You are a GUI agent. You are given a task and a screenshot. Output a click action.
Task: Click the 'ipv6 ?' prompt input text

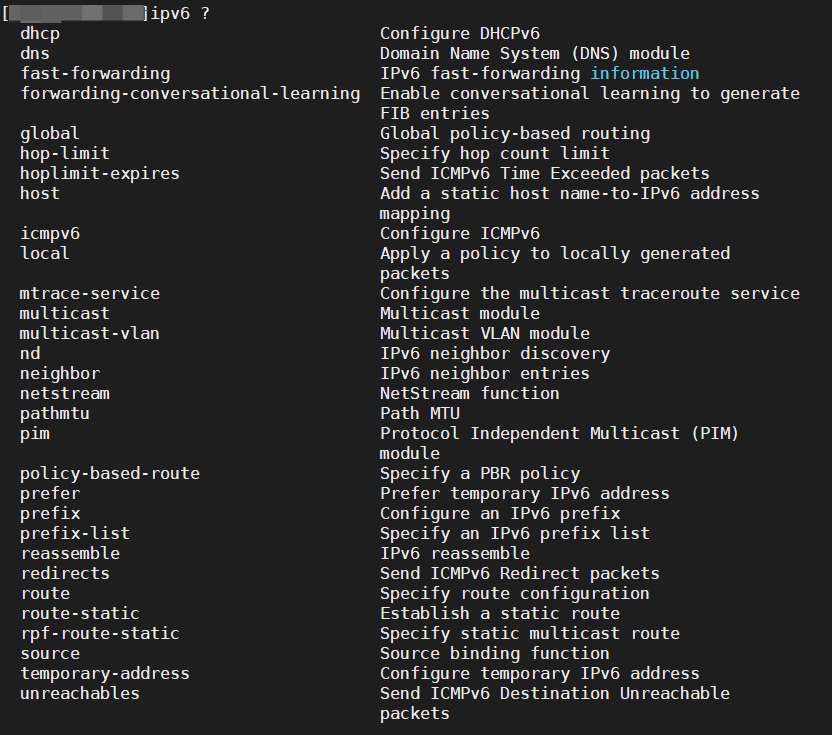point(180,13)
